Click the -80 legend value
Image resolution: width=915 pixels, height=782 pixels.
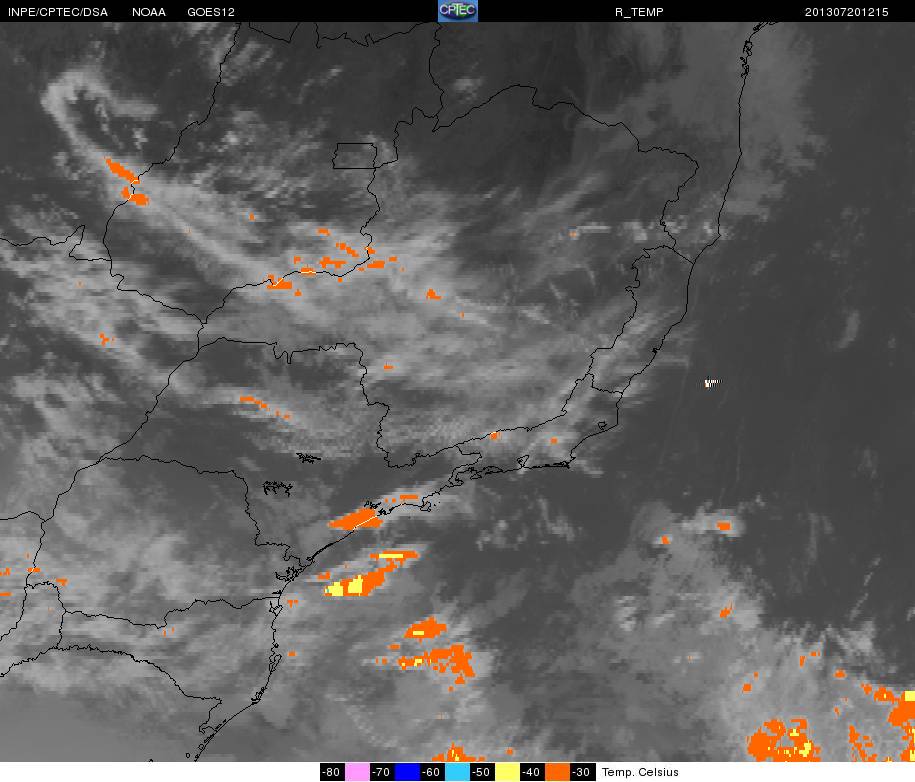(332, 772)
